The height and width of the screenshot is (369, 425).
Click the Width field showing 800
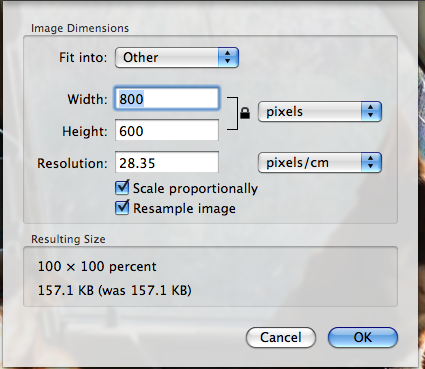coord(167,99)
